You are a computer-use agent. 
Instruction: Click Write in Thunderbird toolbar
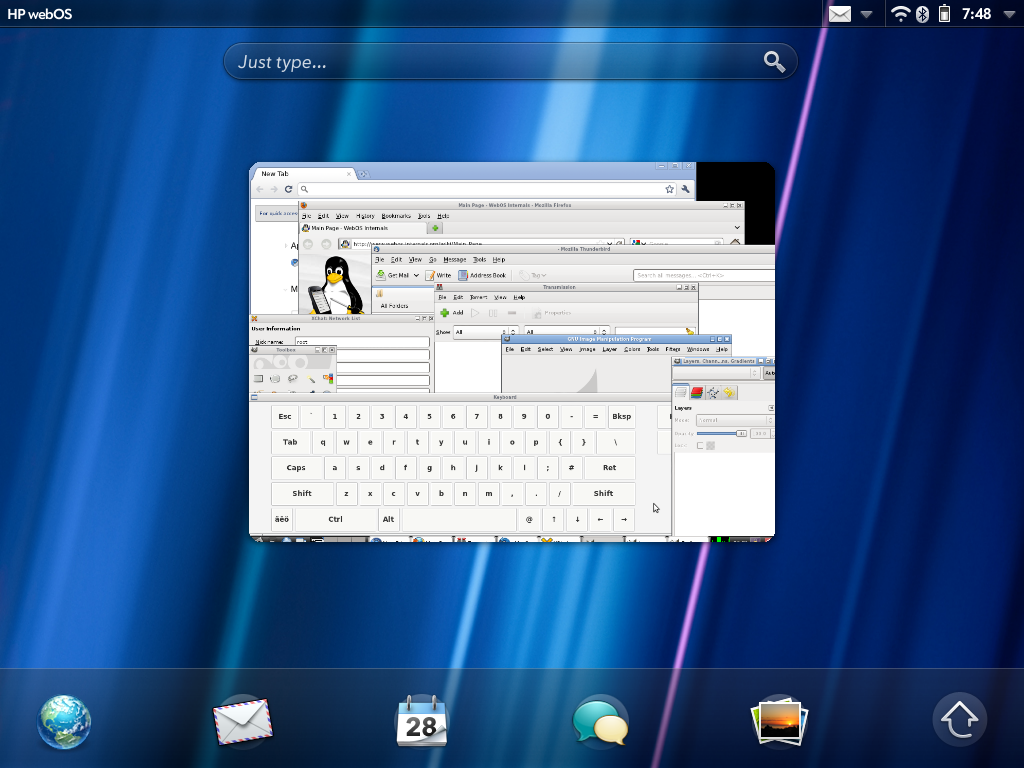[438, 276]
